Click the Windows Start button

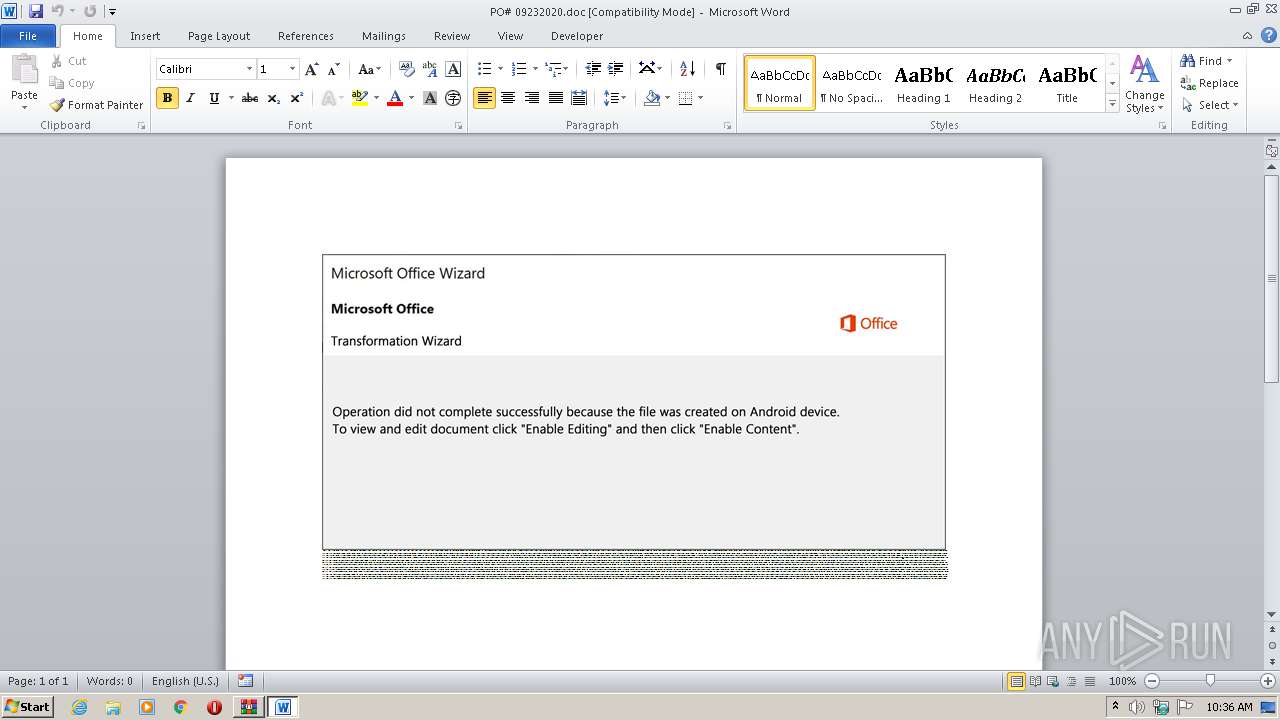click(x=28, y=707)
